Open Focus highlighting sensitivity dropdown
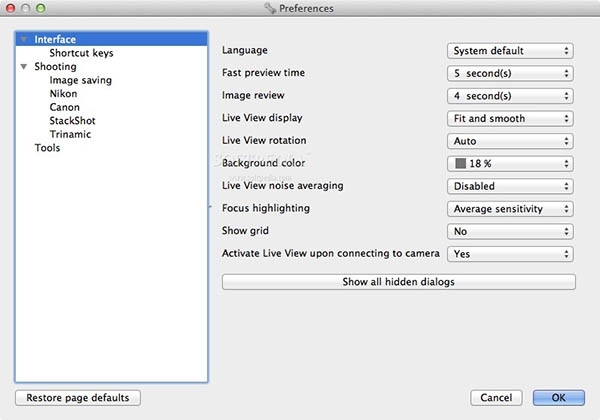 point(509,209)
